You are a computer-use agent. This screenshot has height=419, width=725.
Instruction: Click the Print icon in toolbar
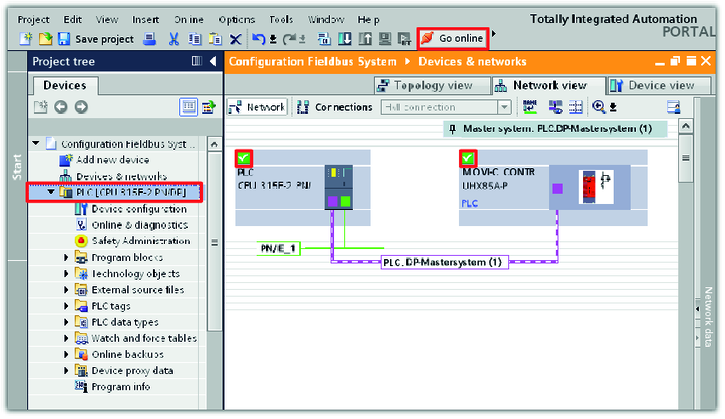point(149,39)
